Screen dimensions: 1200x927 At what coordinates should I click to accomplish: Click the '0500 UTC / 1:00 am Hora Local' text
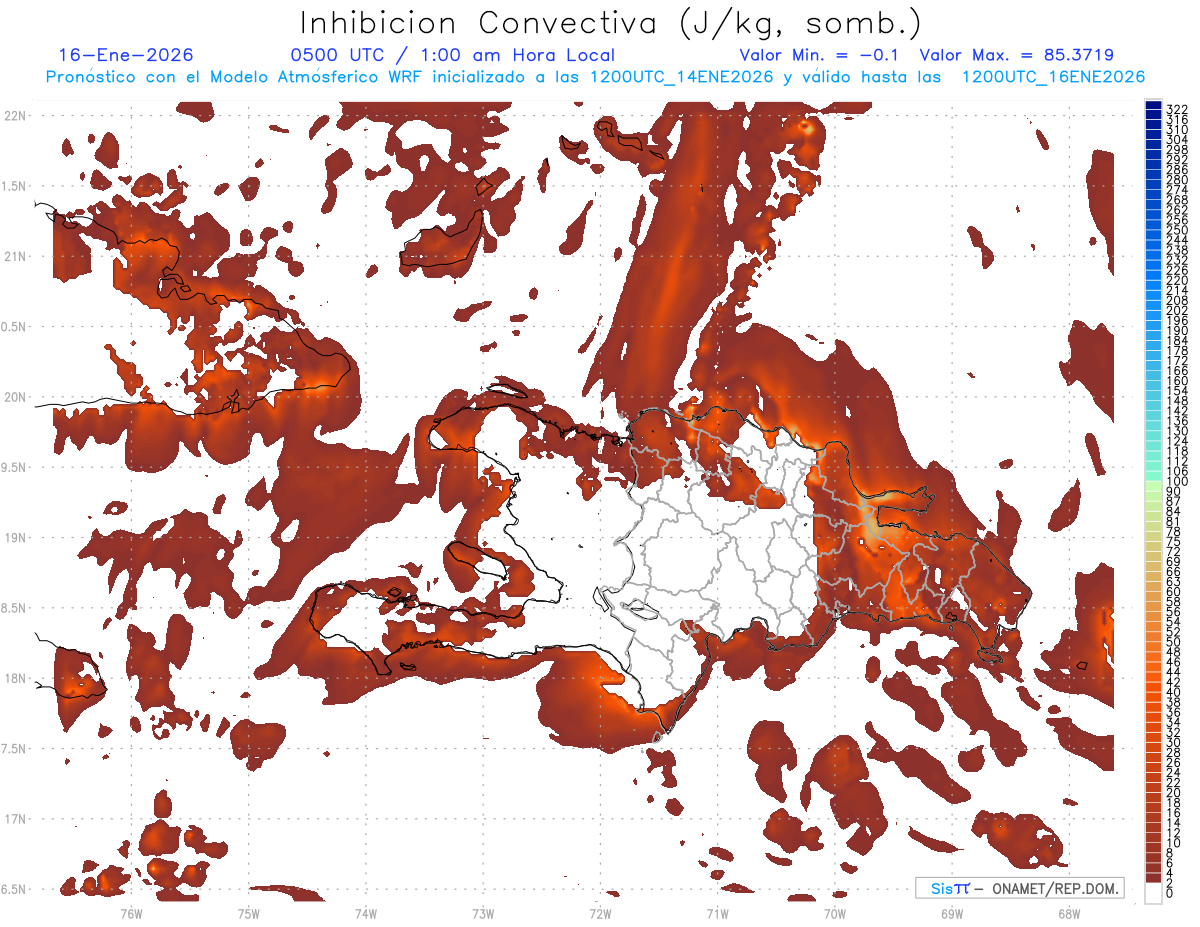pos(453,55)
